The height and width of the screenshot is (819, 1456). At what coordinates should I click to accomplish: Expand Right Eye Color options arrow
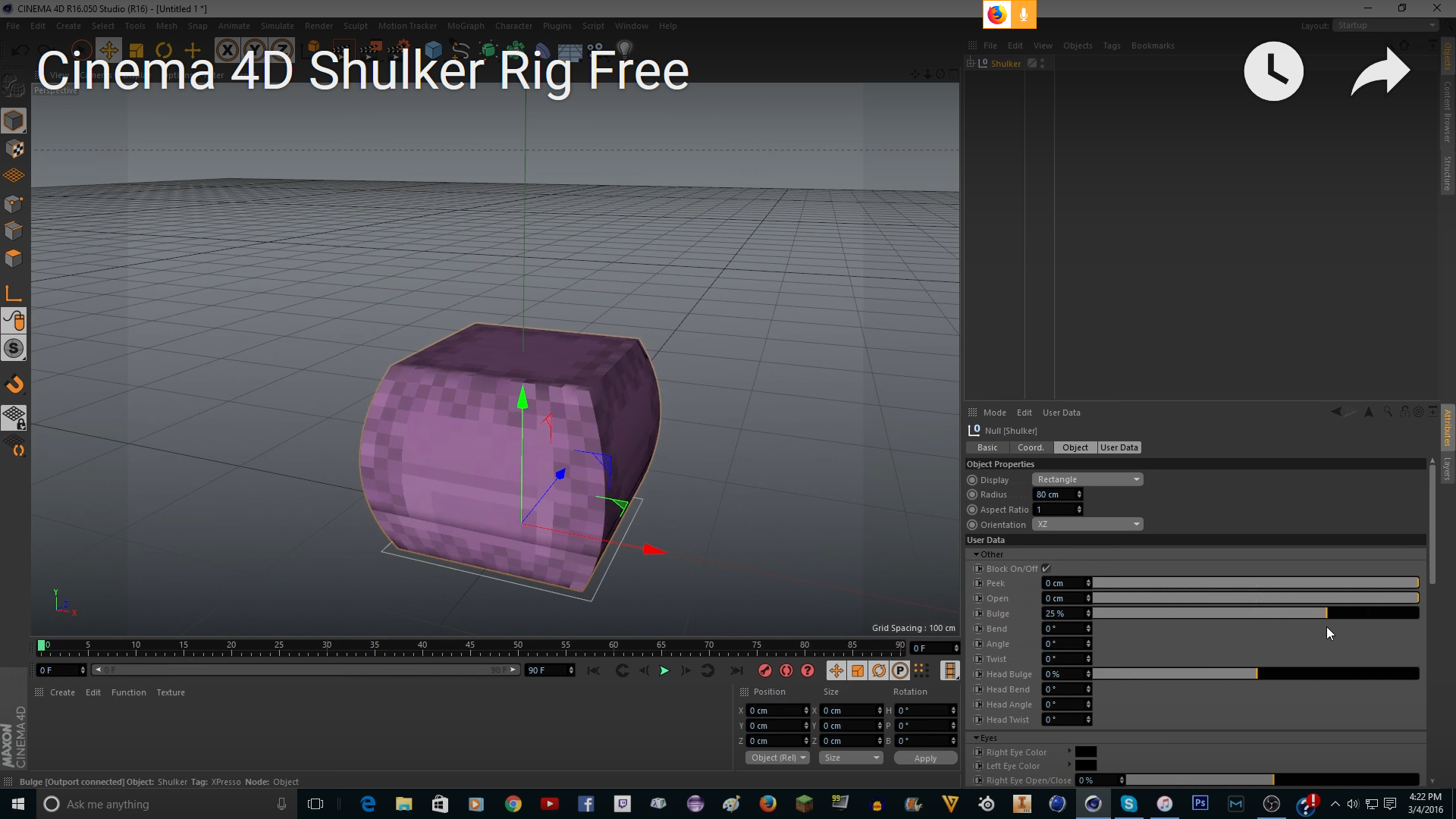pyautogui.click(x=1069, y=752)
